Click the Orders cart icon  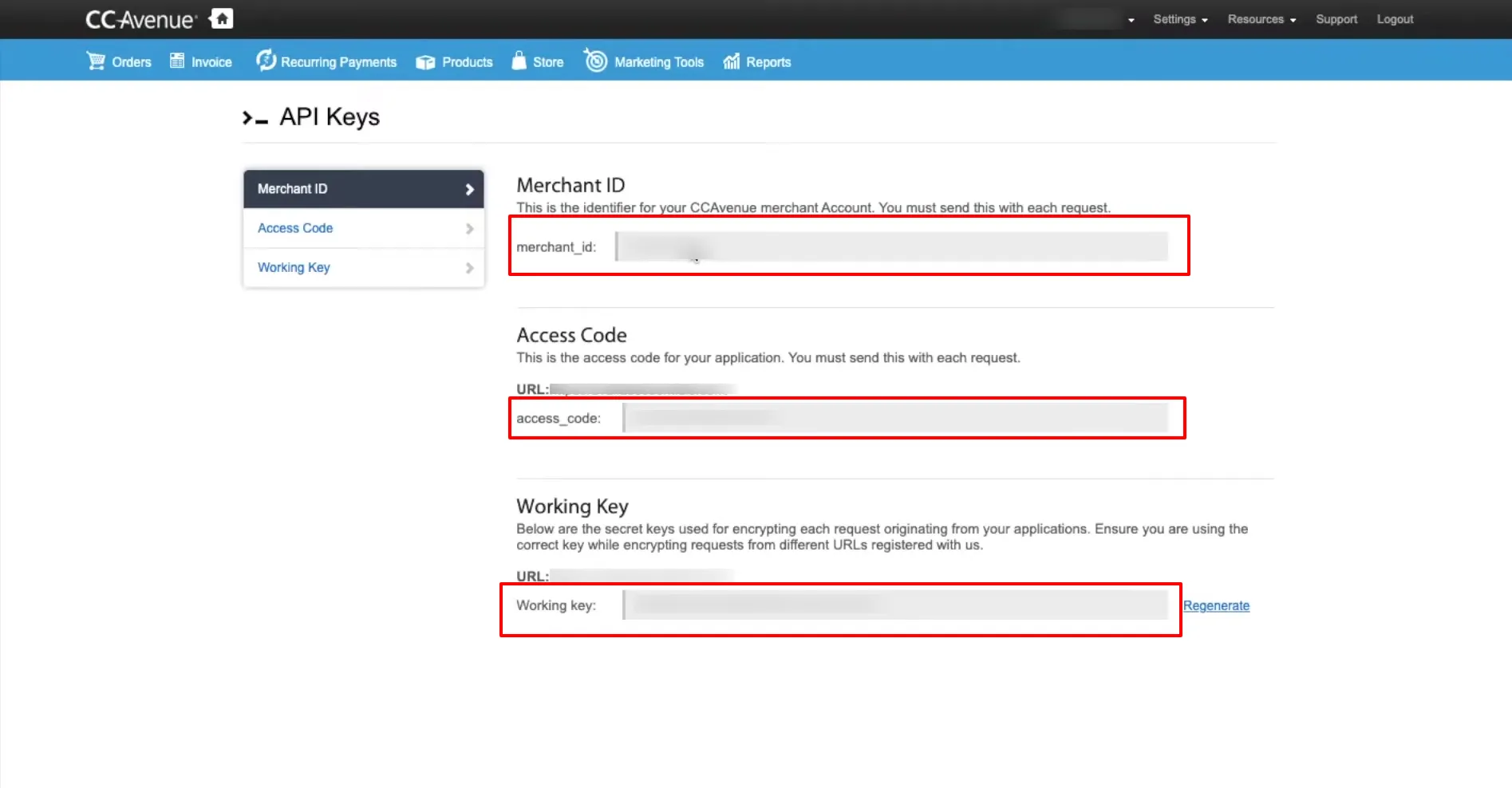[96, 61]
